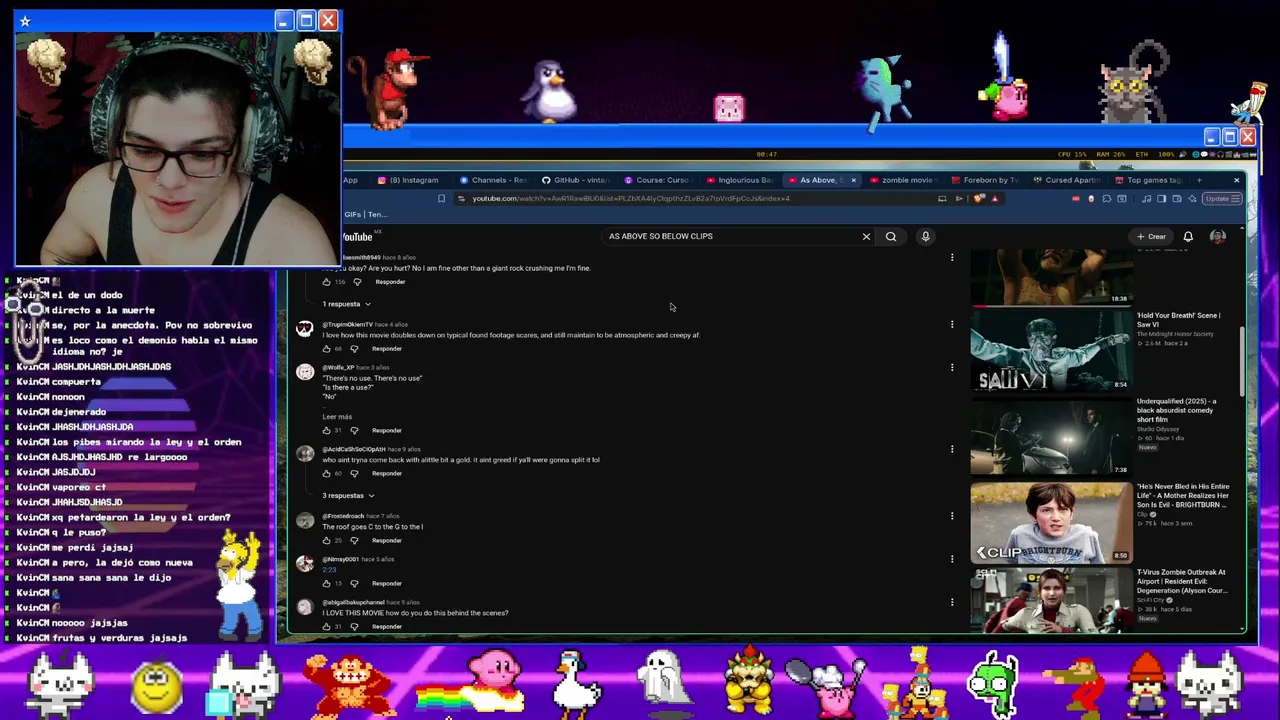This screenshot has width=1280, height=720.
Task: Open the Underqualified short film thumbnail
Action: pos(1050,435)
